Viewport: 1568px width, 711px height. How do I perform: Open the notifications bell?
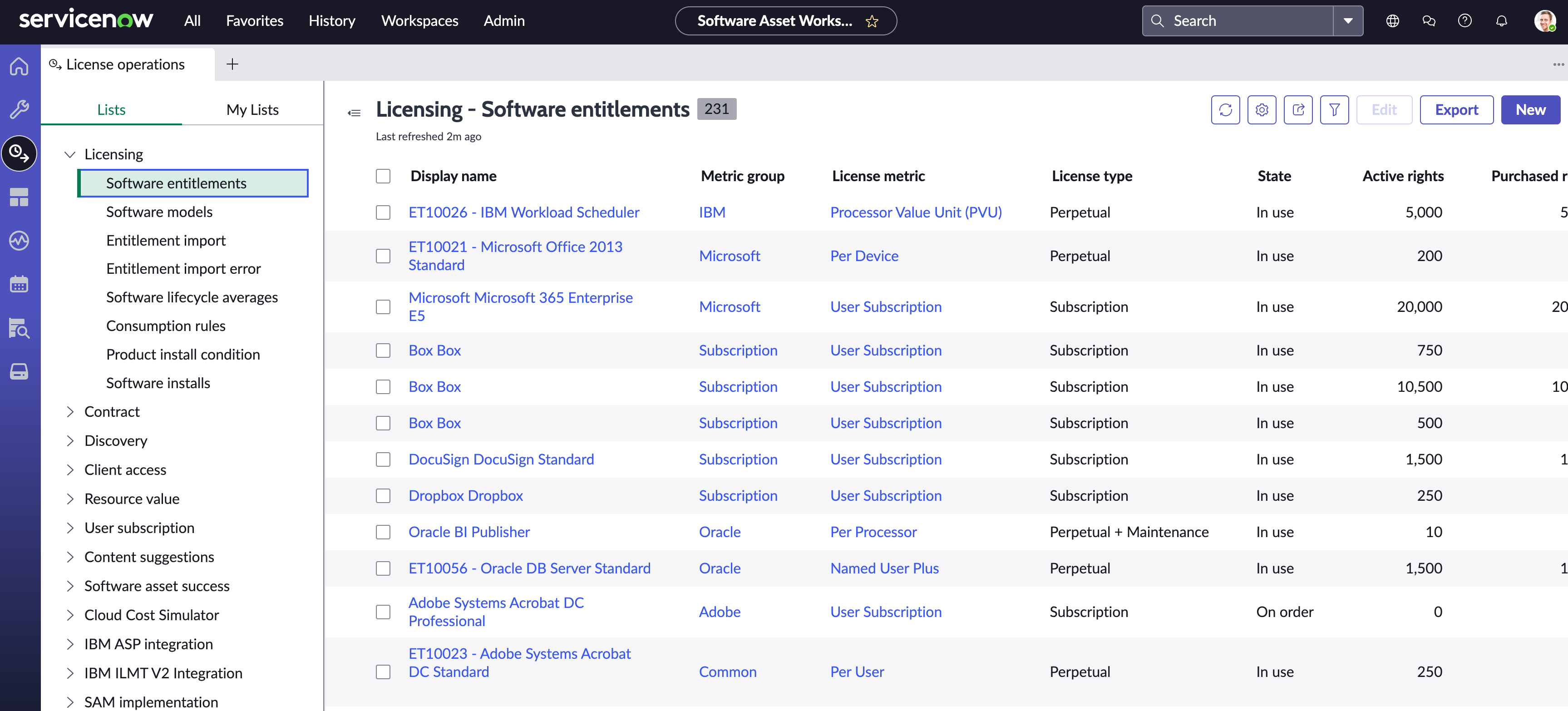[x=1502, y=21]
